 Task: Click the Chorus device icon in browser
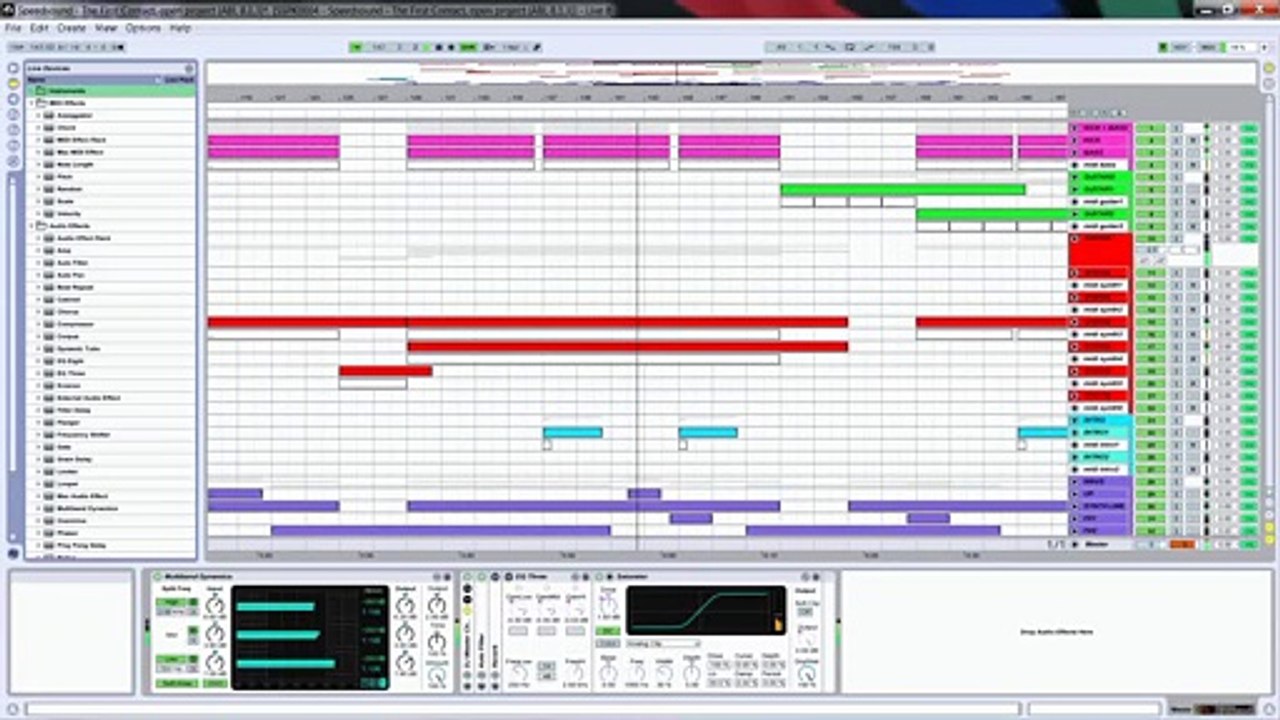click(x=49, y=312)
